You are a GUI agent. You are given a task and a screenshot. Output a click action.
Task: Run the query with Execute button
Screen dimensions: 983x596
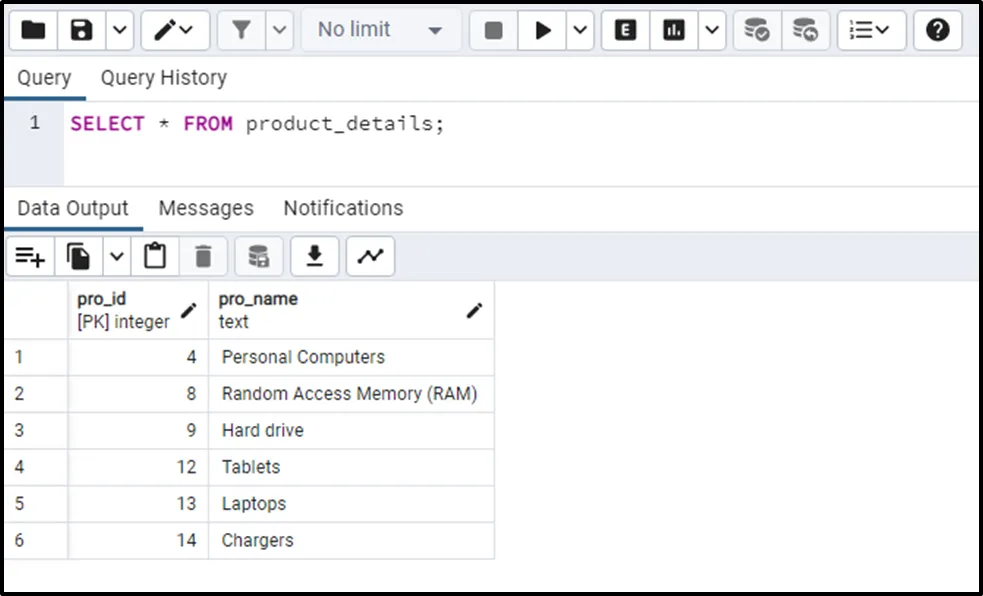(x=543, y=31)
